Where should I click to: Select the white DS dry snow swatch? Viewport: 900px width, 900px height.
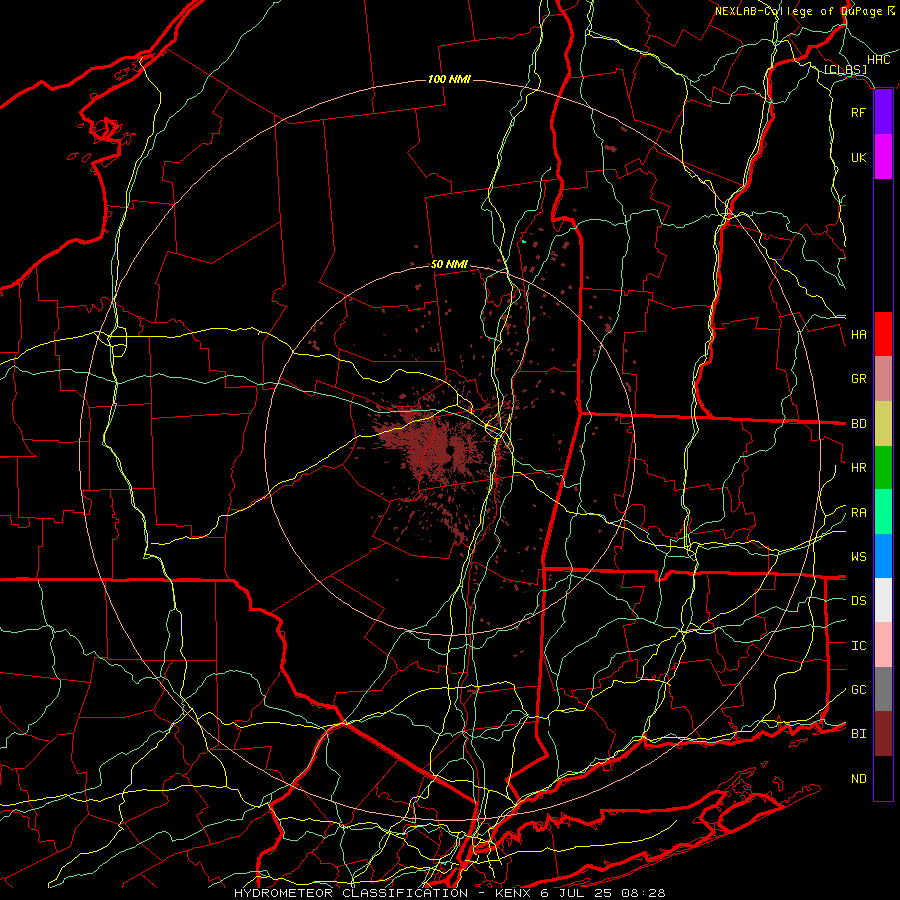coord(883,600)
